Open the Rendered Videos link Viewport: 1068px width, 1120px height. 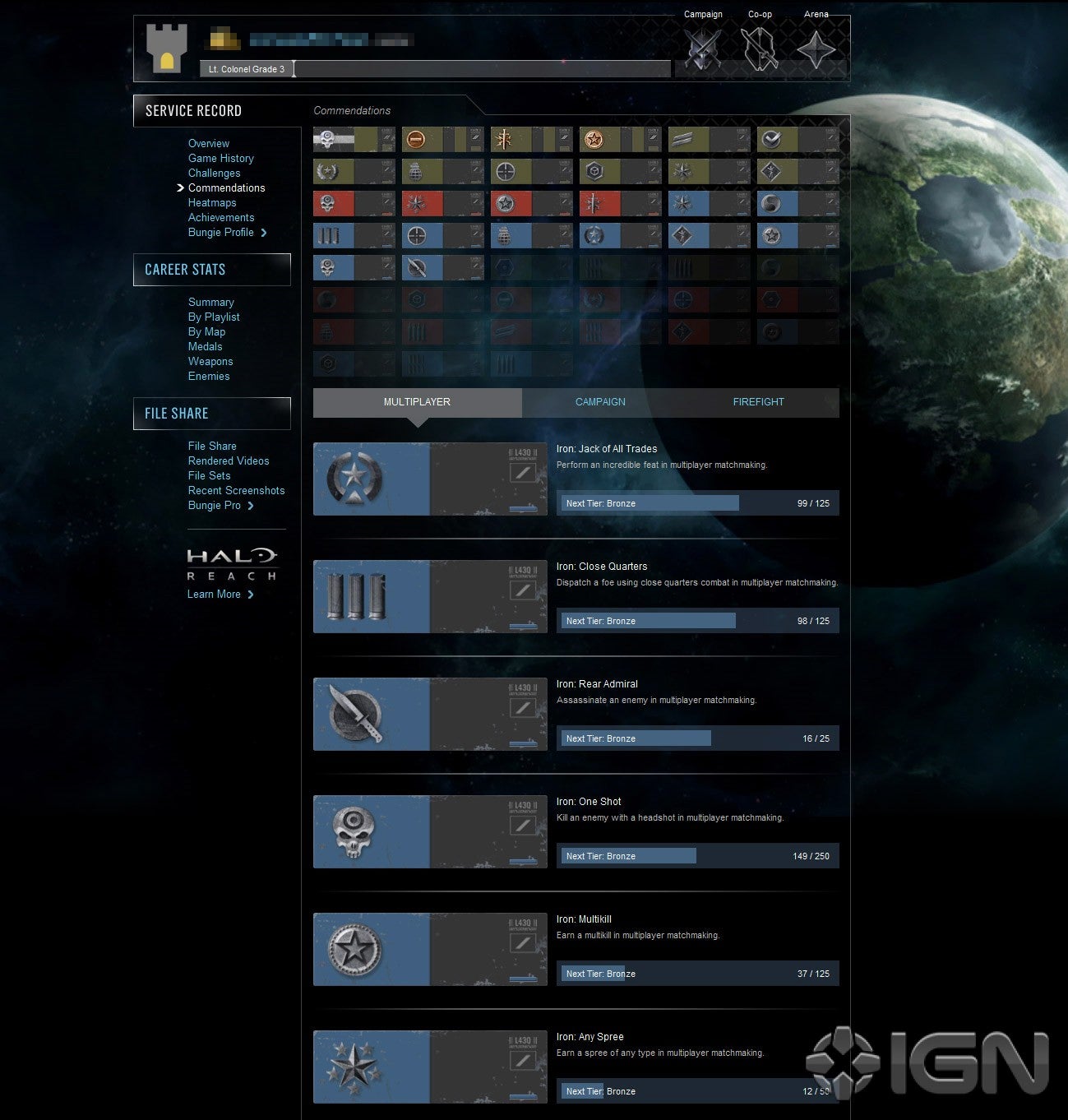[x=229, y=461]
